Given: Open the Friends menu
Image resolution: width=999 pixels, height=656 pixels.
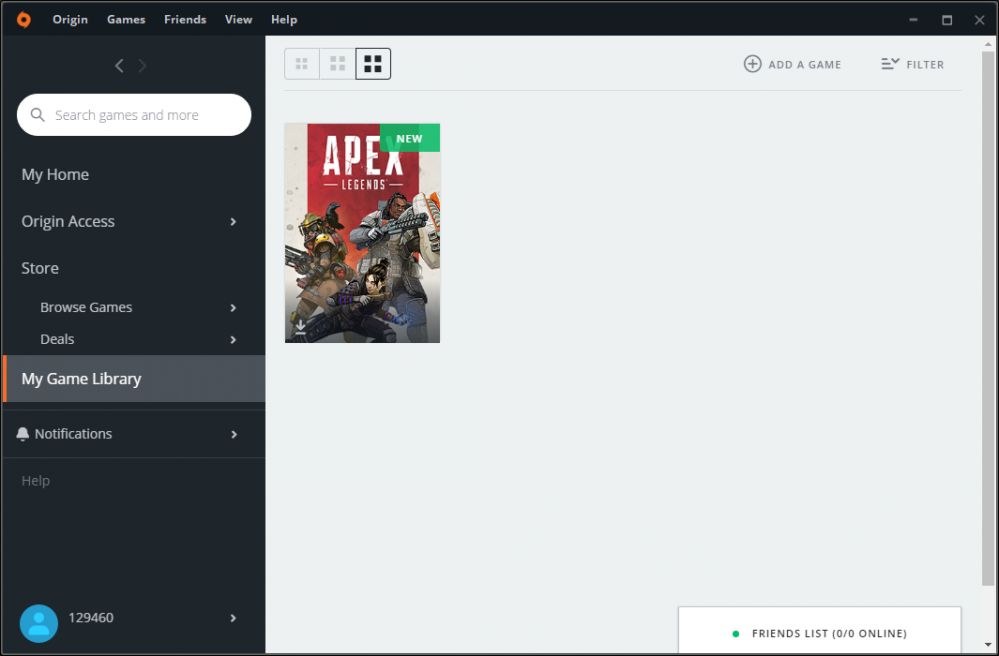Looking at the screenshot, I should coord(185,20).
